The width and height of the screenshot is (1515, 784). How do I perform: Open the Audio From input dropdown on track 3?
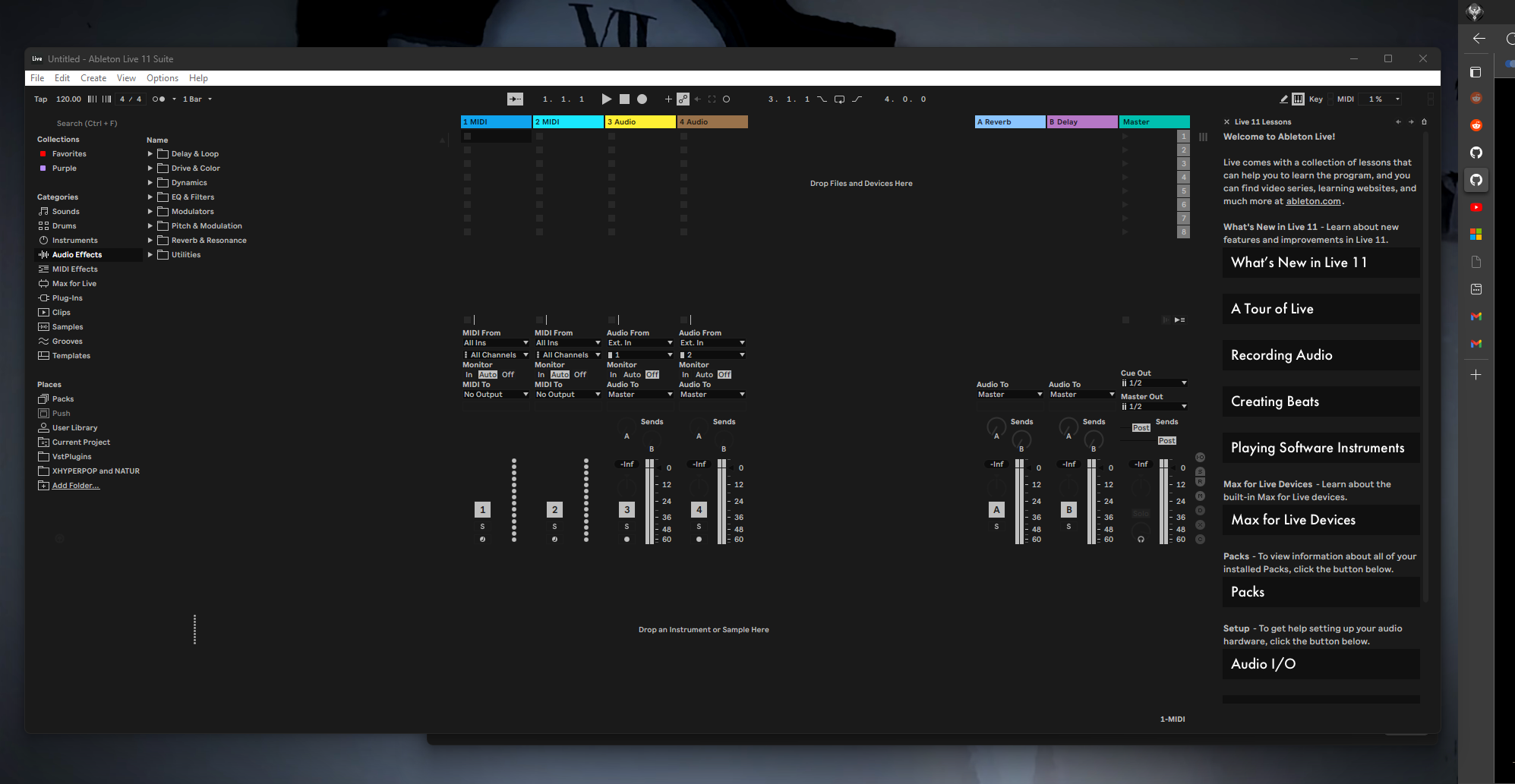pos(639,342)
